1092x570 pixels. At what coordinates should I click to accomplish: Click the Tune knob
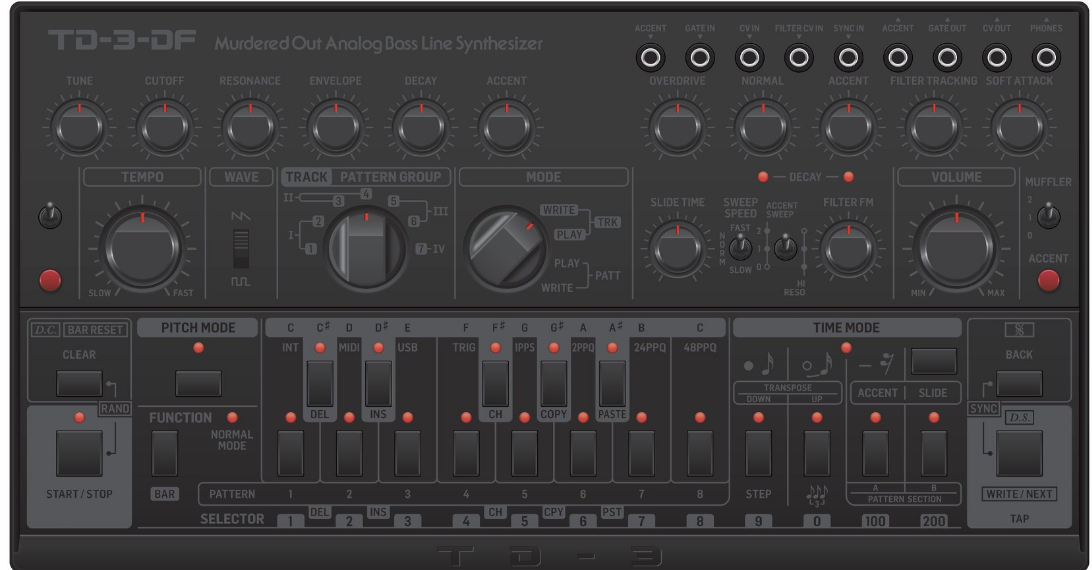79,128
